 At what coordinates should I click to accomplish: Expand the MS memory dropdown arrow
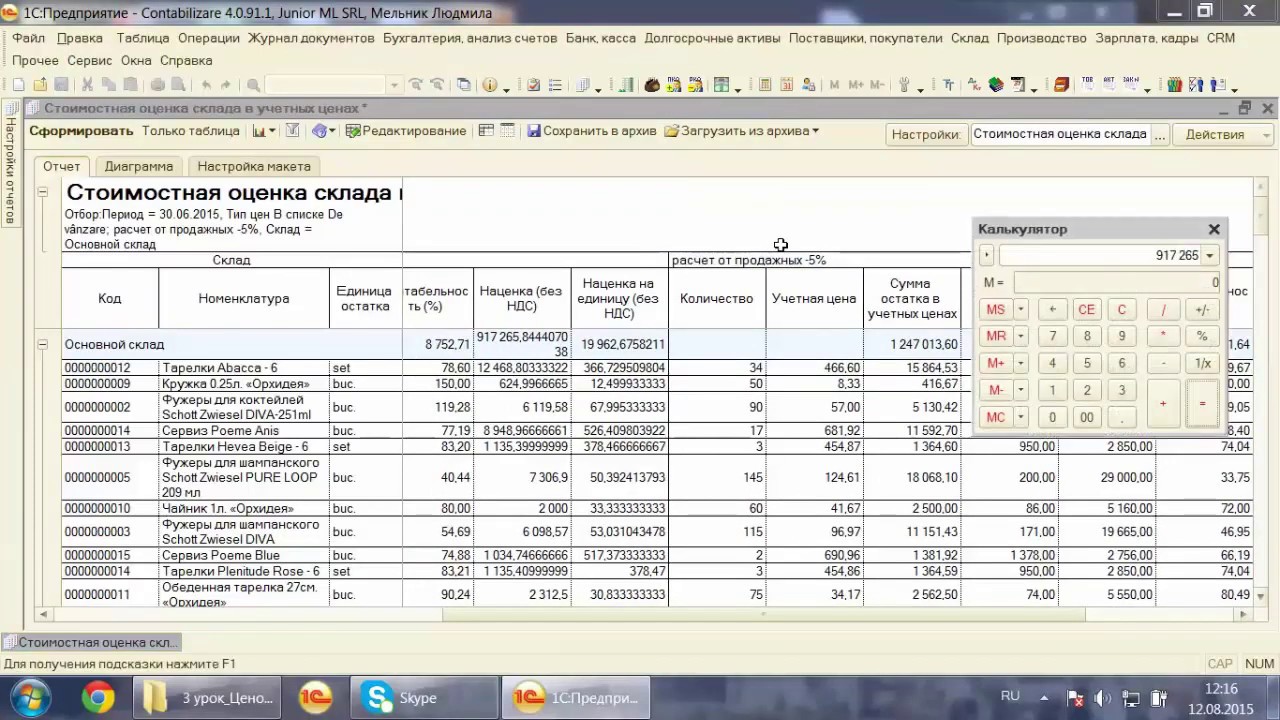pos(1021,309)
